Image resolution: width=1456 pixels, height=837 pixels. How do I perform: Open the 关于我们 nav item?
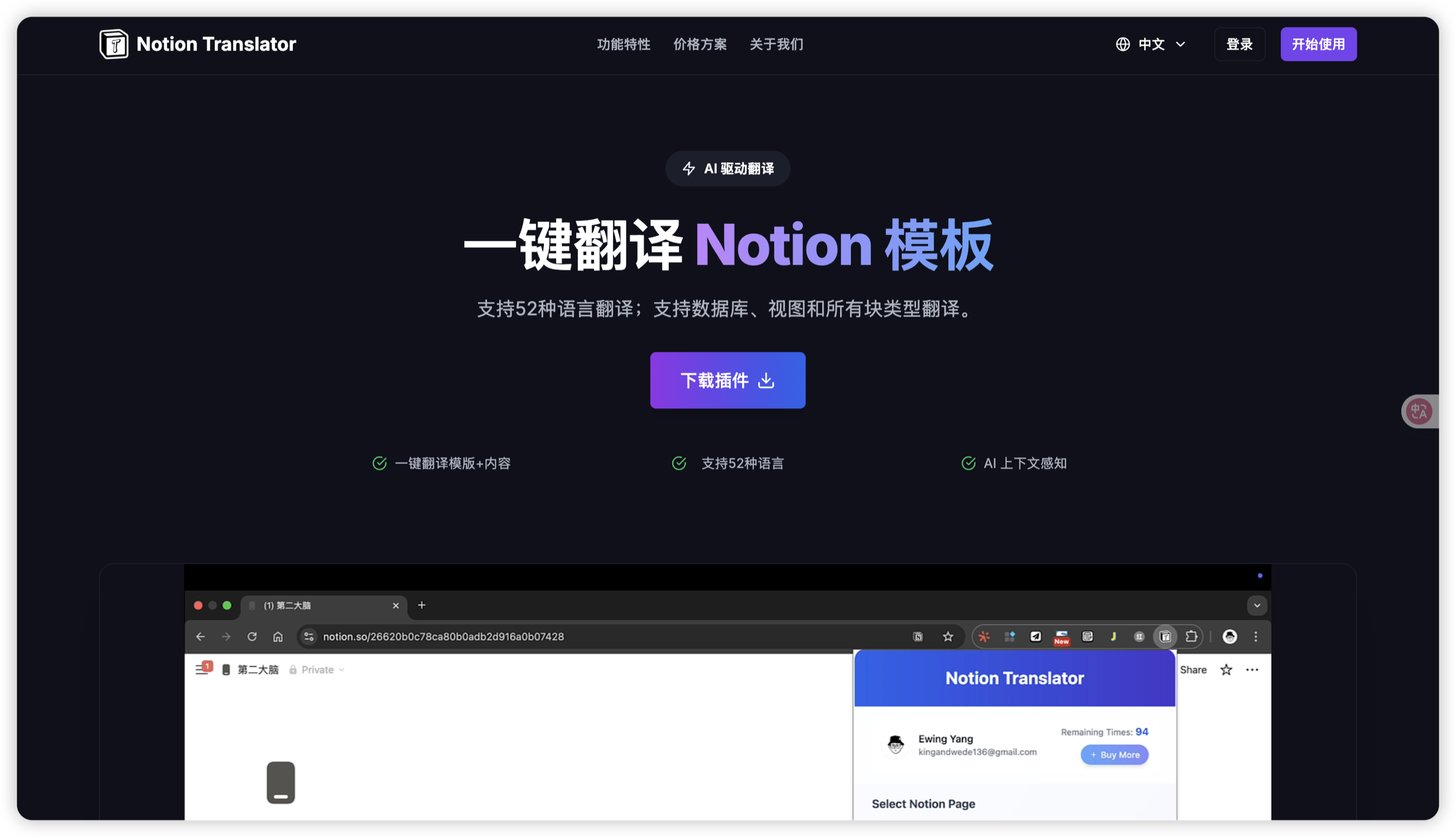click(x=776, y=44)
